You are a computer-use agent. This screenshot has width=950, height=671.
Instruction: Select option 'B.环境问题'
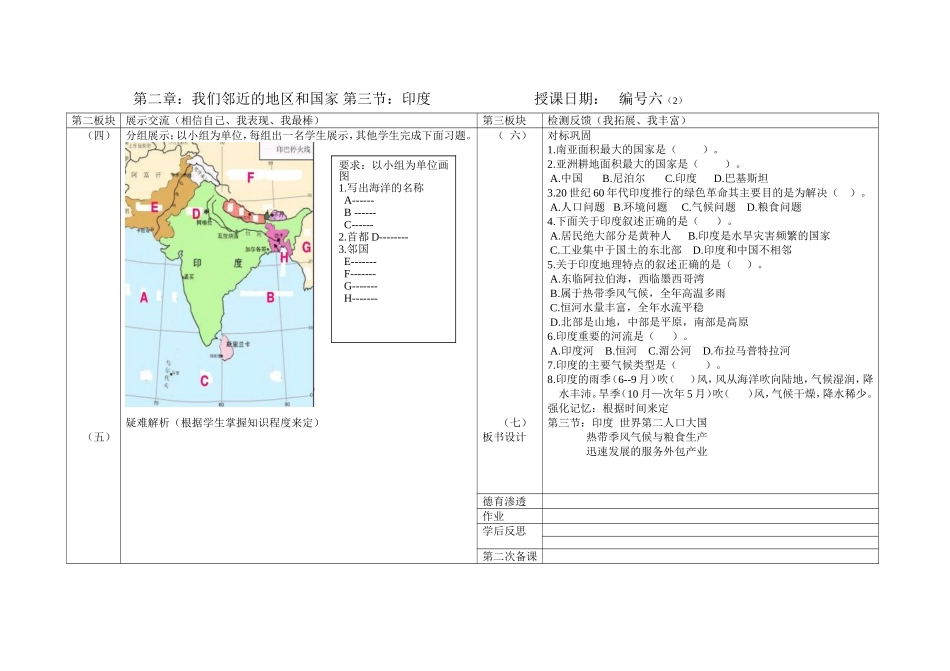[640, 207]
